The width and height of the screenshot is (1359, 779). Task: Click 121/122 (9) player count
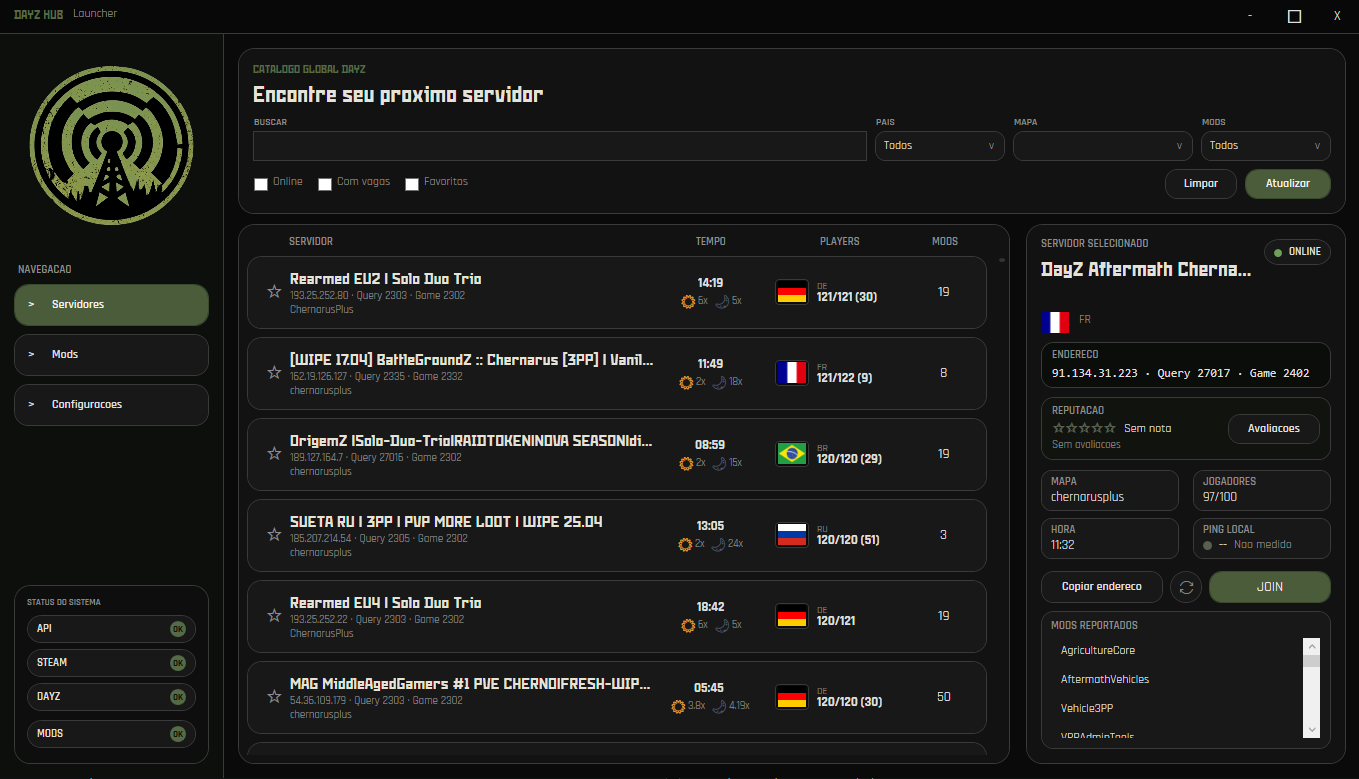(845, 378)
